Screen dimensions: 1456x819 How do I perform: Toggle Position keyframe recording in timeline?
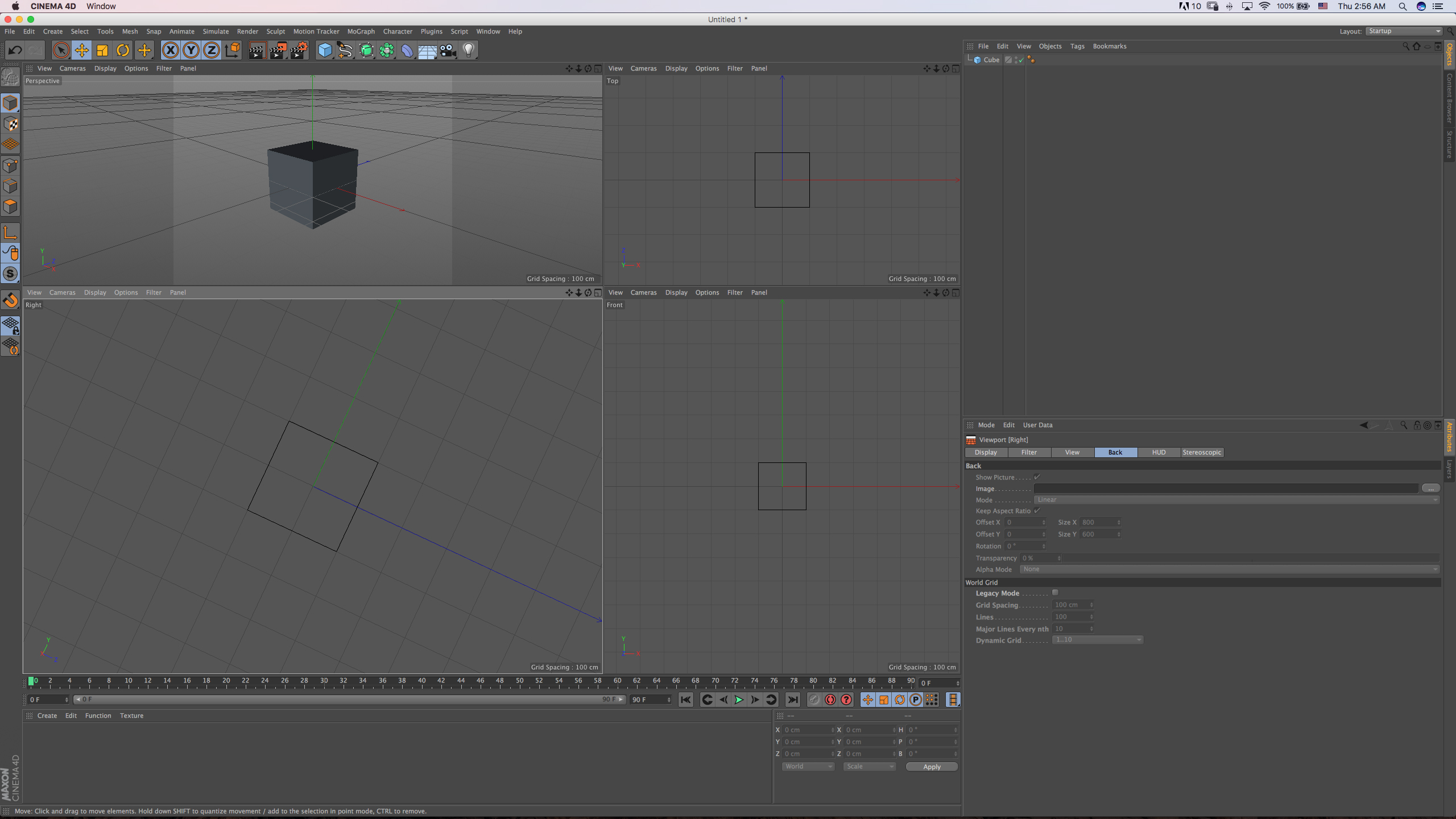click(x=867, y=700)
